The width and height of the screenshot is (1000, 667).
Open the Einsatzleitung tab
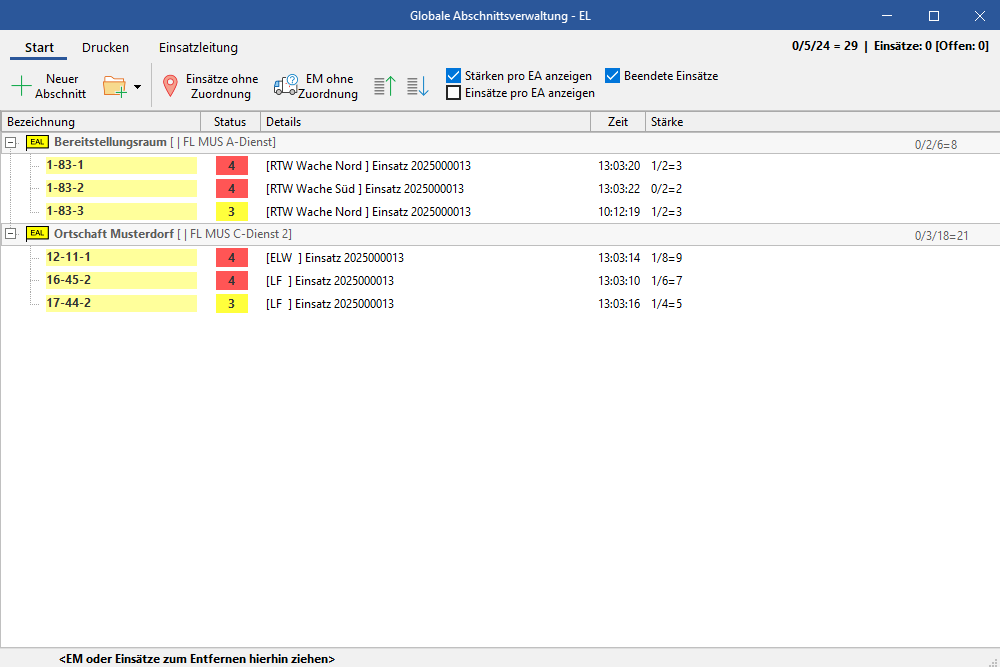pos(198,47)
